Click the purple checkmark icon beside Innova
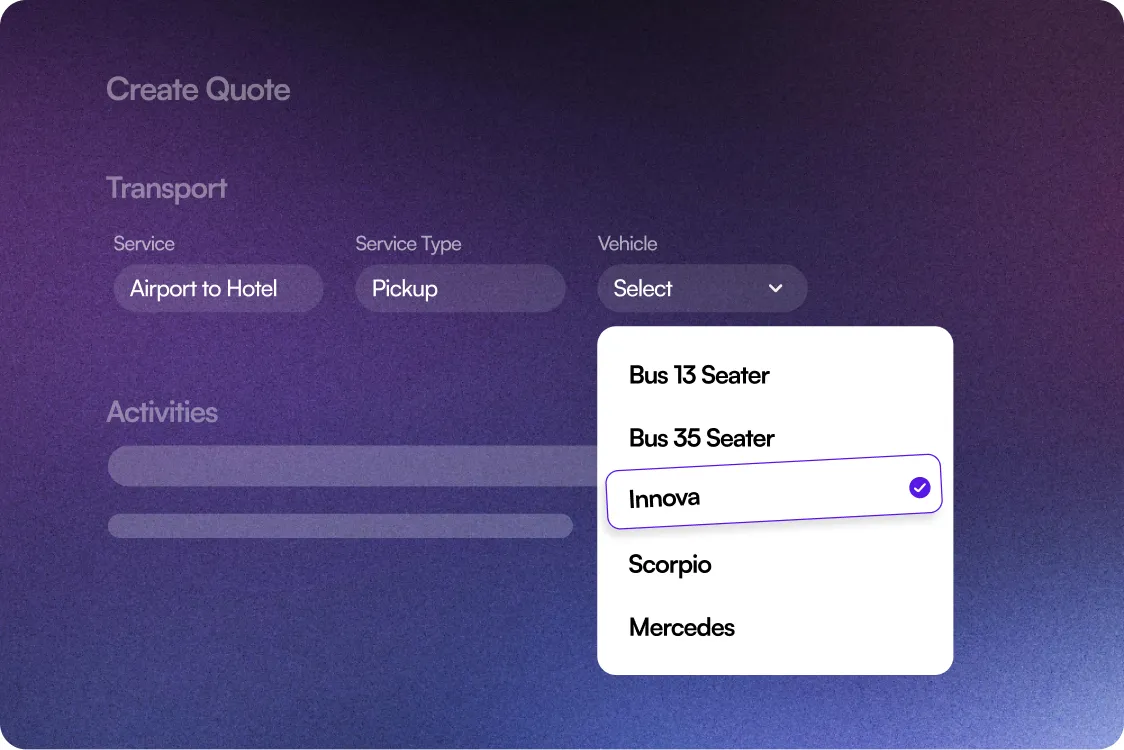 coord(919,488)
